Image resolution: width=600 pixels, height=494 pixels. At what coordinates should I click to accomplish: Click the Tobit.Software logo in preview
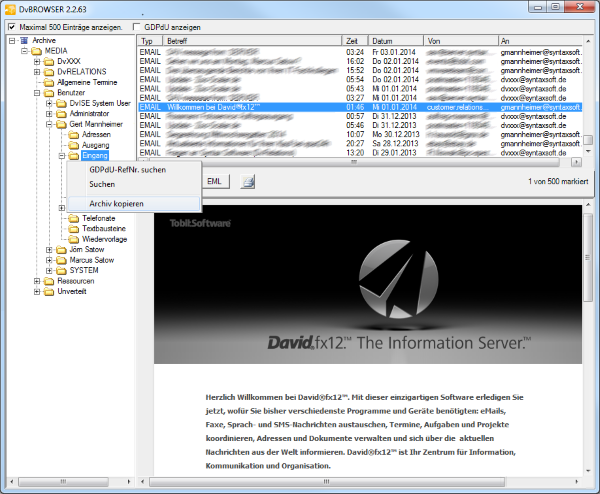coord(200,223)
